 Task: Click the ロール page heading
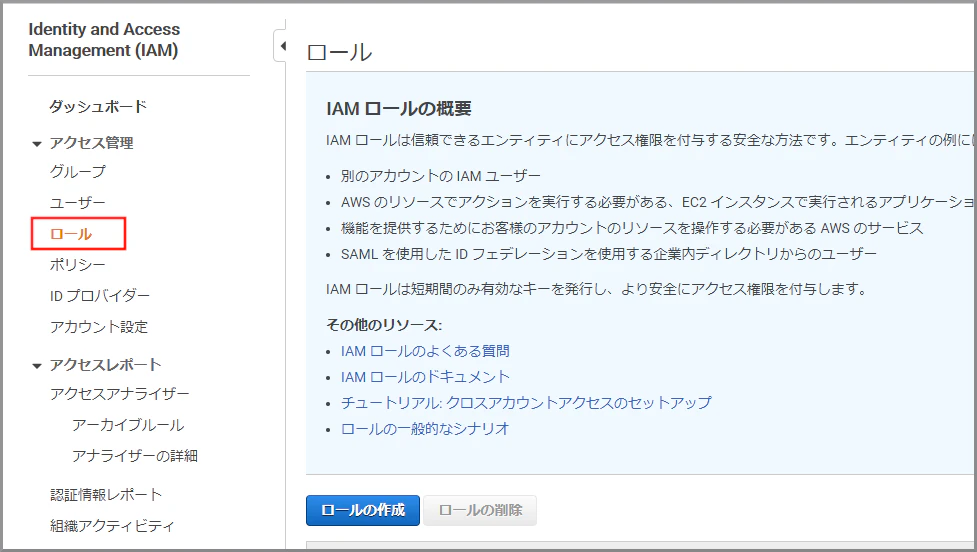(x=340, y=52)
